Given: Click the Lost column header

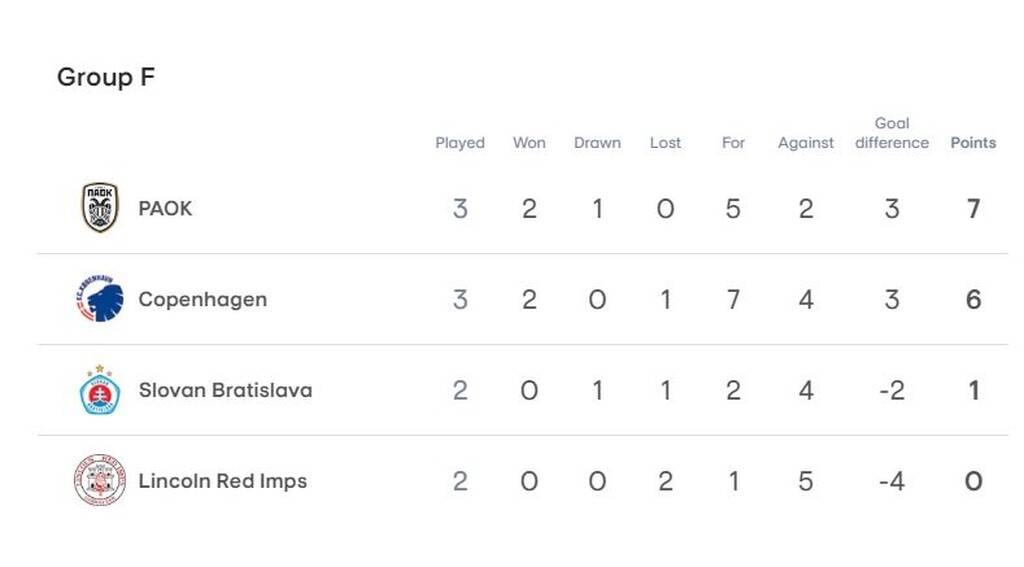Looking at the screenshot, I should [x=665, y=143].
